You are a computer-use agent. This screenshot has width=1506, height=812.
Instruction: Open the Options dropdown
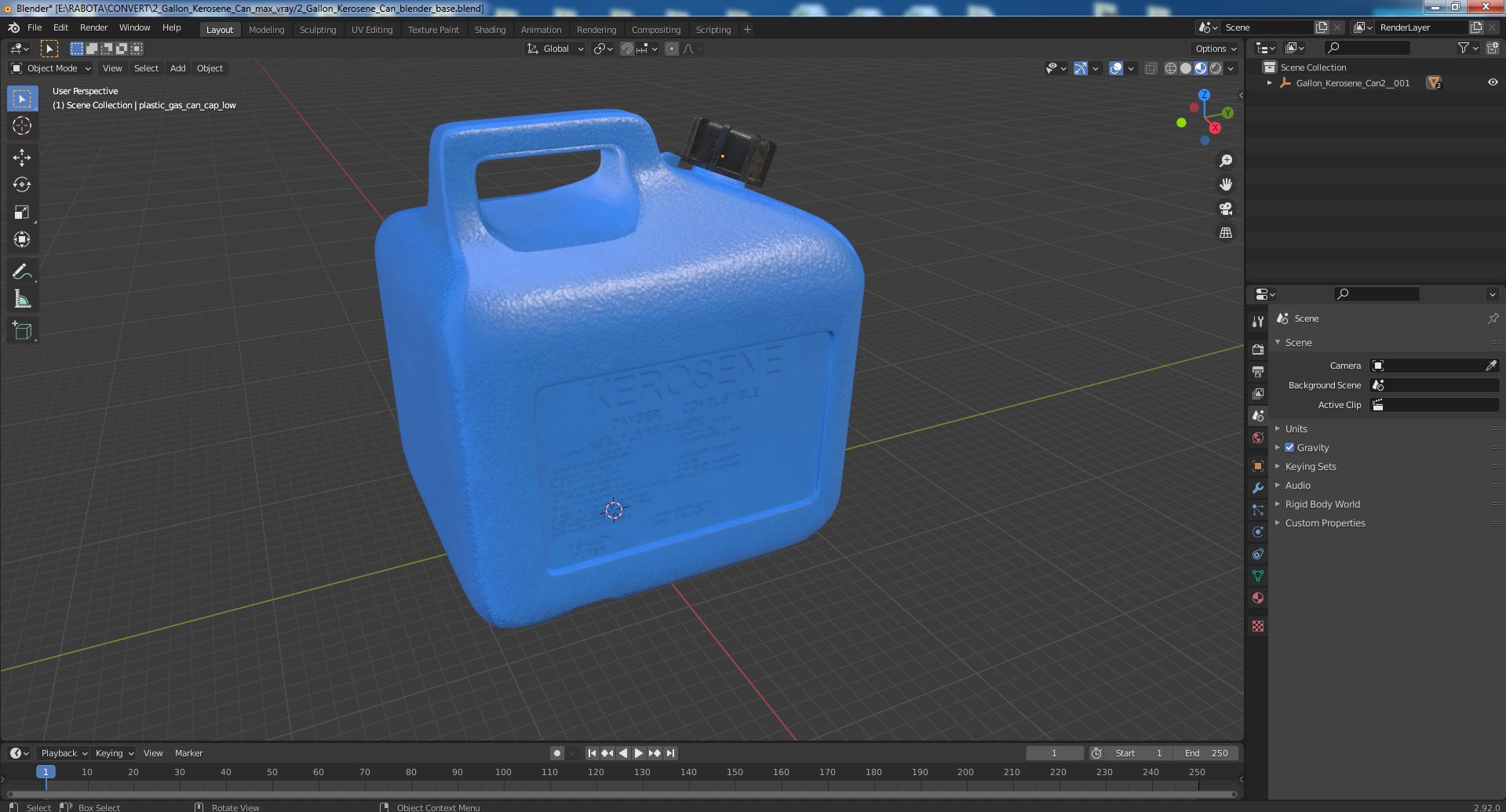click(x=1216, y=49)
